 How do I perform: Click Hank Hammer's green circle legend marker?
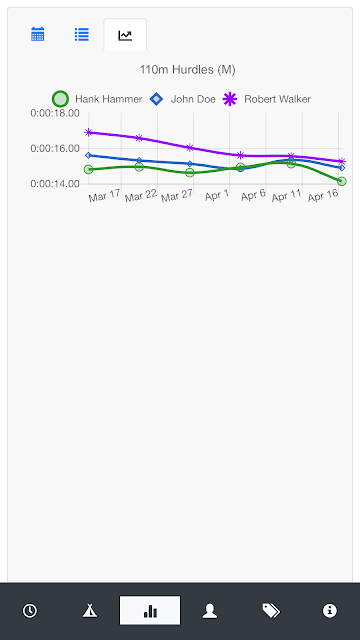pos(60,99)
